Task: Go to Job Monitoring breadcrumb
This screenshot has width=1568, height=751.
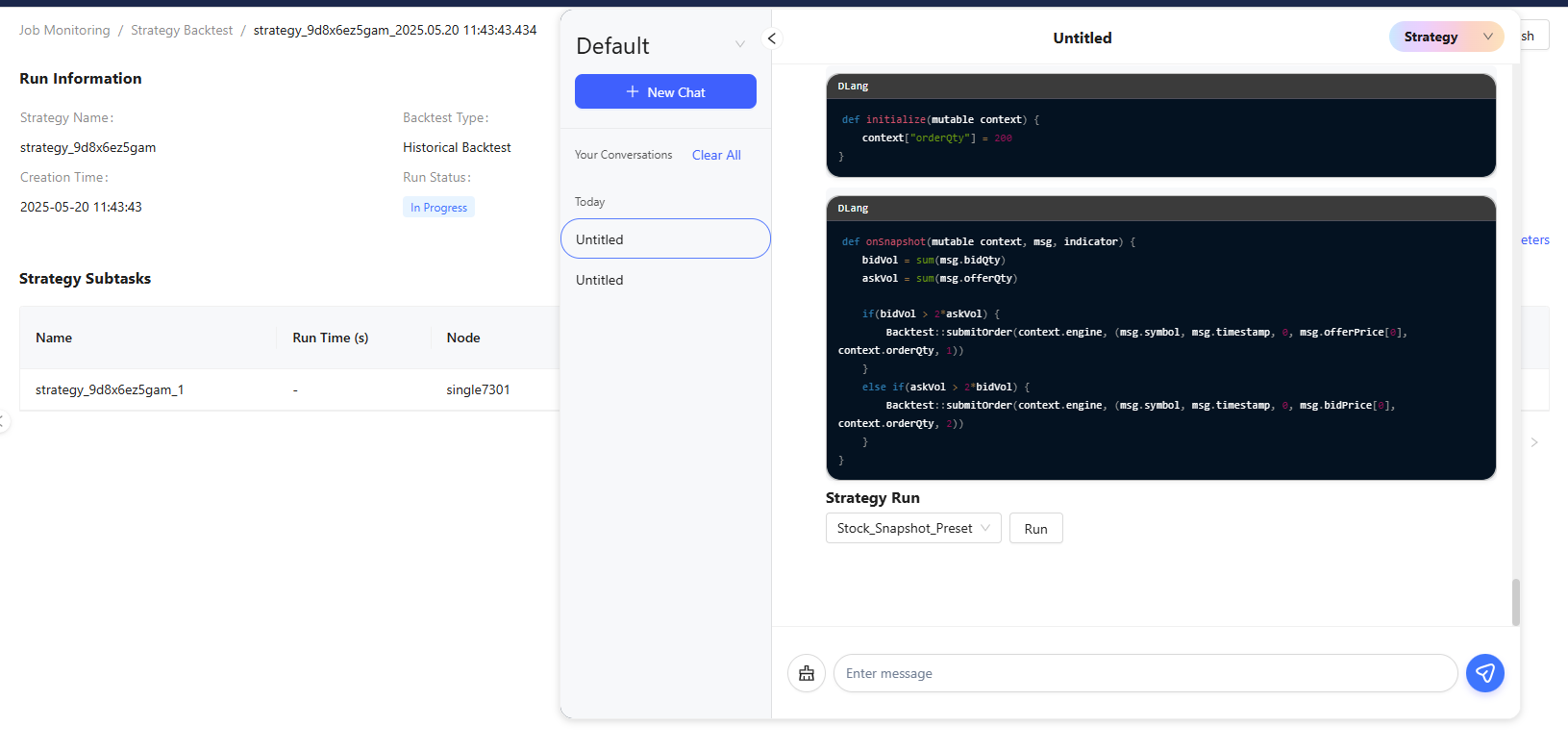Action: point(64,30)
